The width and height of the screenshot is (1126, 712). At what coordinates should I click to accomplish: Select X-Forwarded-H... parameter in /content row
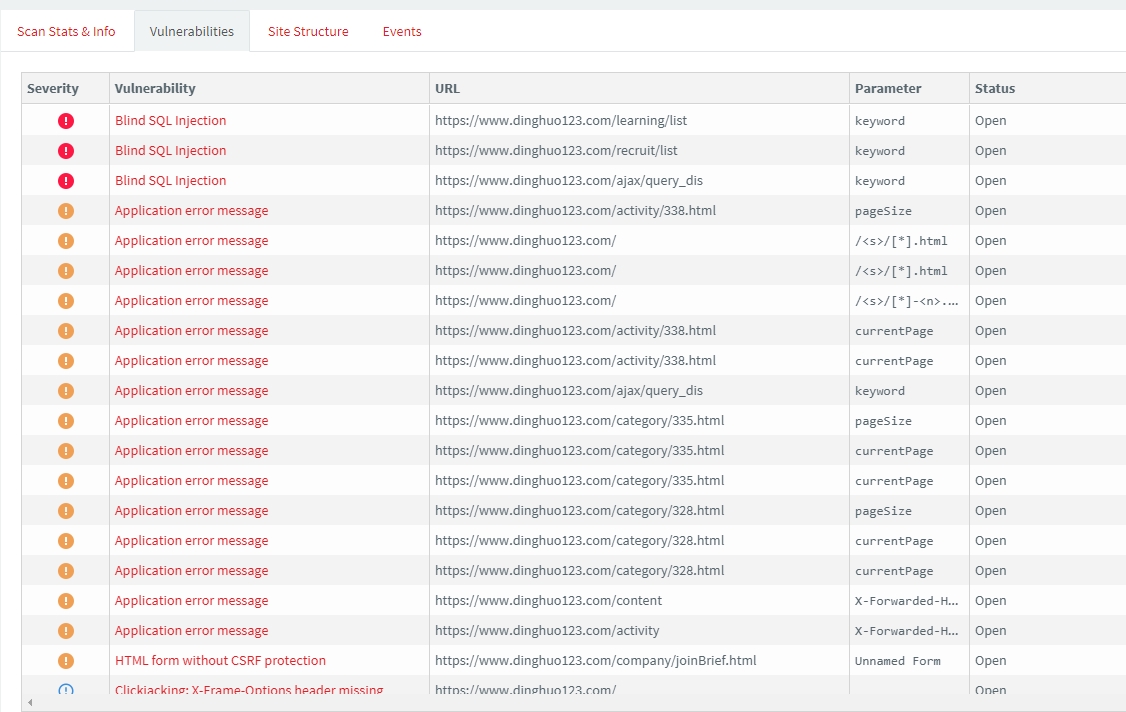point(906,601)
